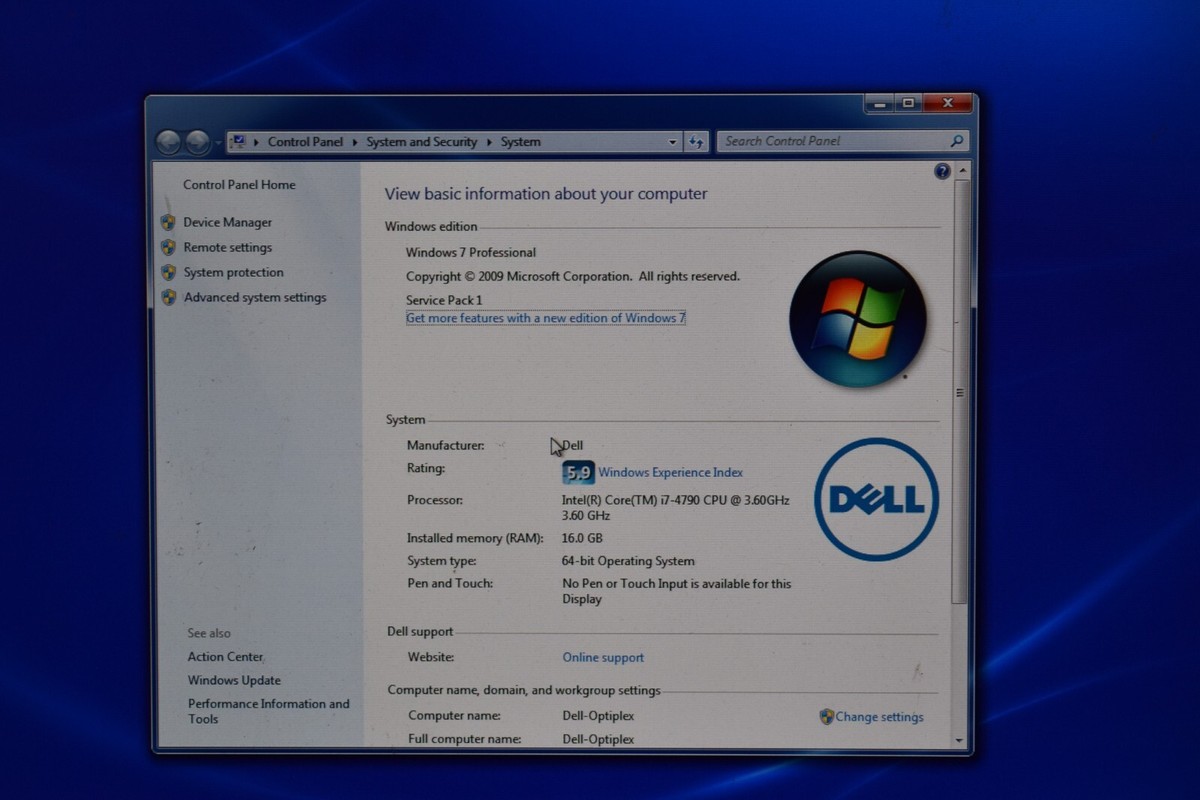Click the Computer name value Dell-Optiplex
Image resolution: width=1200 pixels, height=800 pixels.
pos(598,716)
